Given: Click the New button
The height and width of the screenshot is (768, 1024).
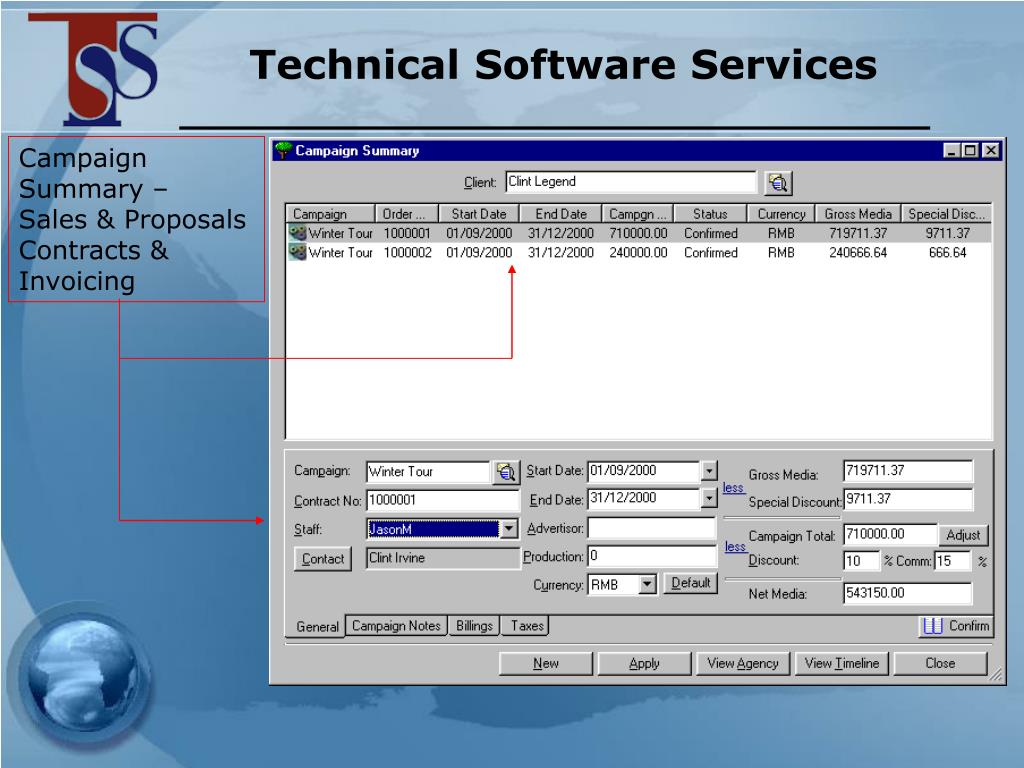Looking at the screenshot, I should [x=545, y=663].
